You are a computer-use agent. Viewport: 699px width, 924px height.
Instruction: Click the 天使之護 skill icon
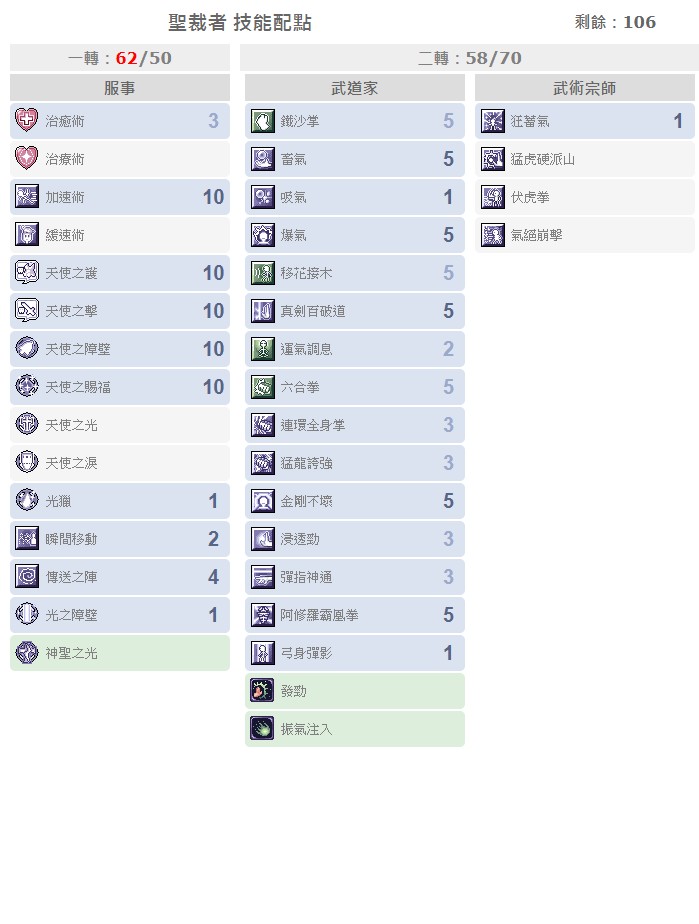click(x=27, y=273)
